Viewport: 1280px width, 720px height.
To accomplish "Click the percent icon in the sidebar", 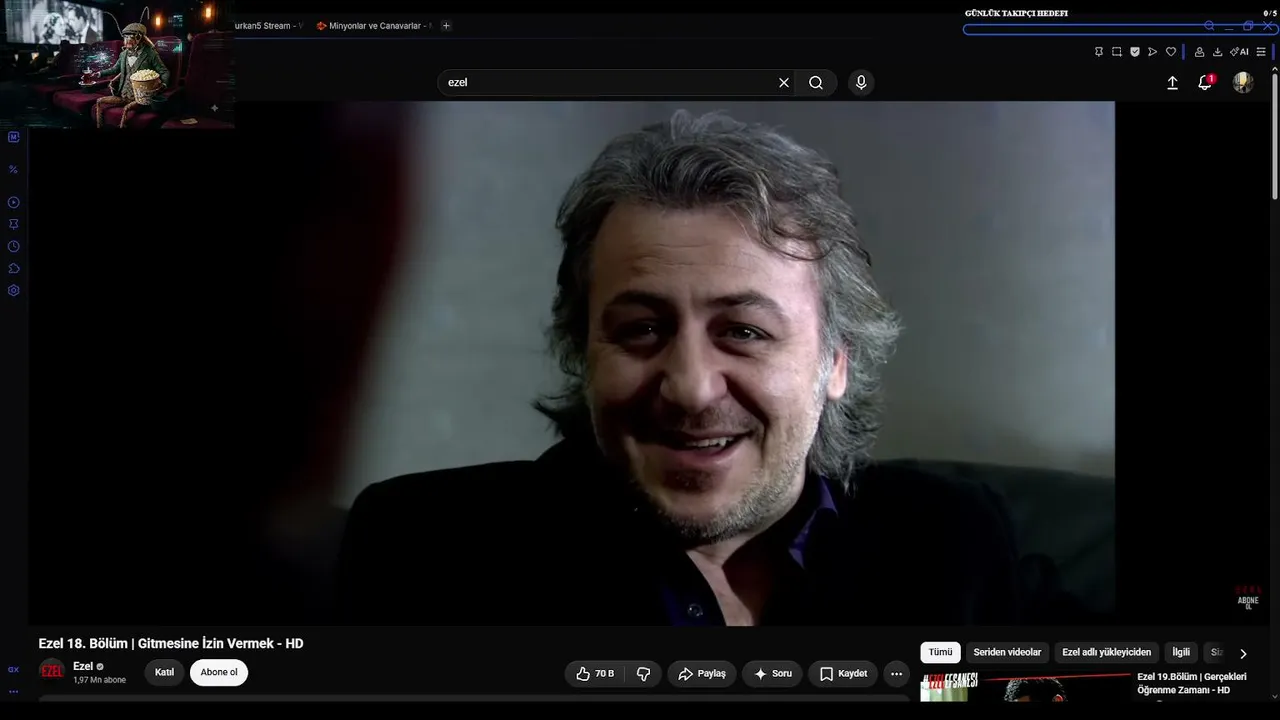I will tap(14, 170).
